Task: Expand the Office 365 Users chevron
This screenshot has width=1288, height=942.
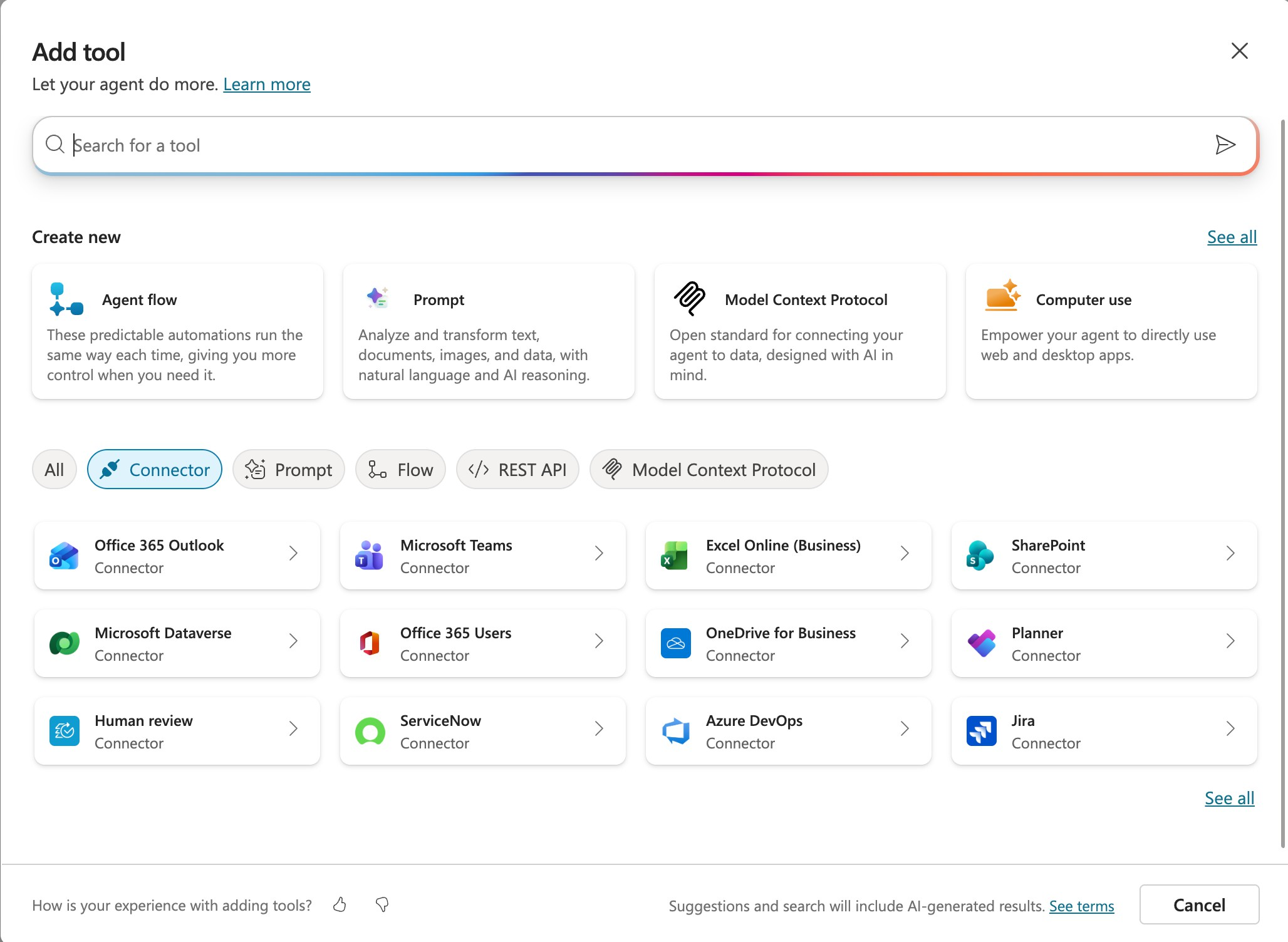Action: (599, 641)
